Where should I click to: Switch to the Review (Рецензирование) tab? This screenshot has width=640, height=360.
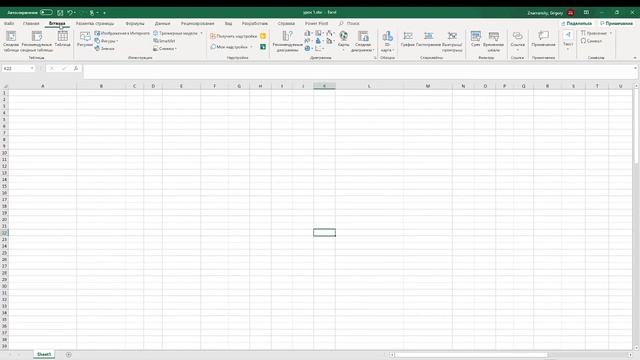tap(198, 24)
